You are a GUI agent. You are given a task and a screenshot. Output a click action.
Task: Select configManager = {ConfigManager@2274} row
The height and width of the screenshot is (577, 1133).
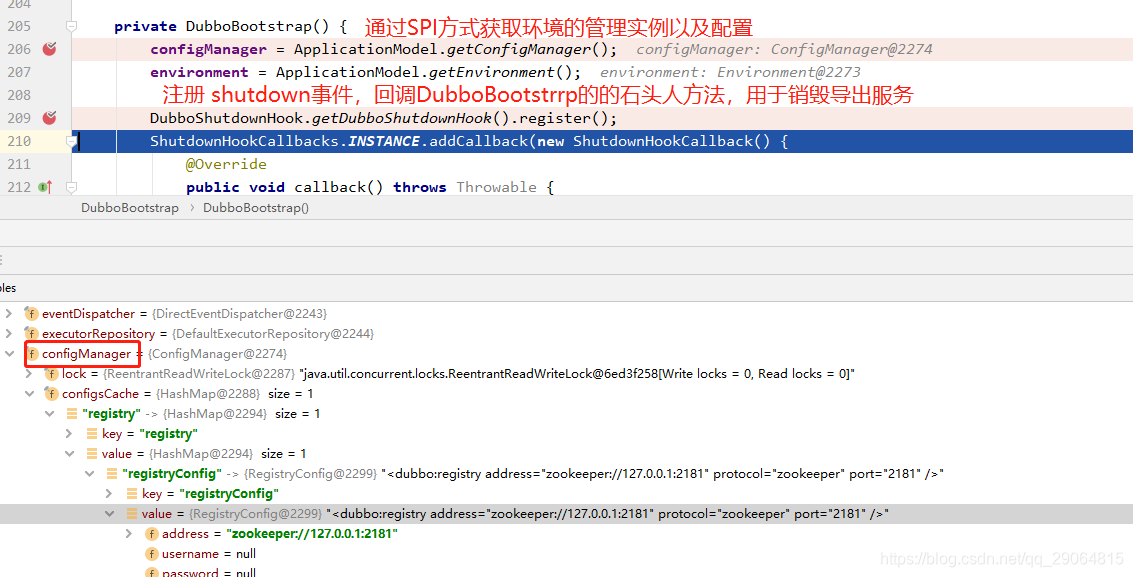point(566,354)
